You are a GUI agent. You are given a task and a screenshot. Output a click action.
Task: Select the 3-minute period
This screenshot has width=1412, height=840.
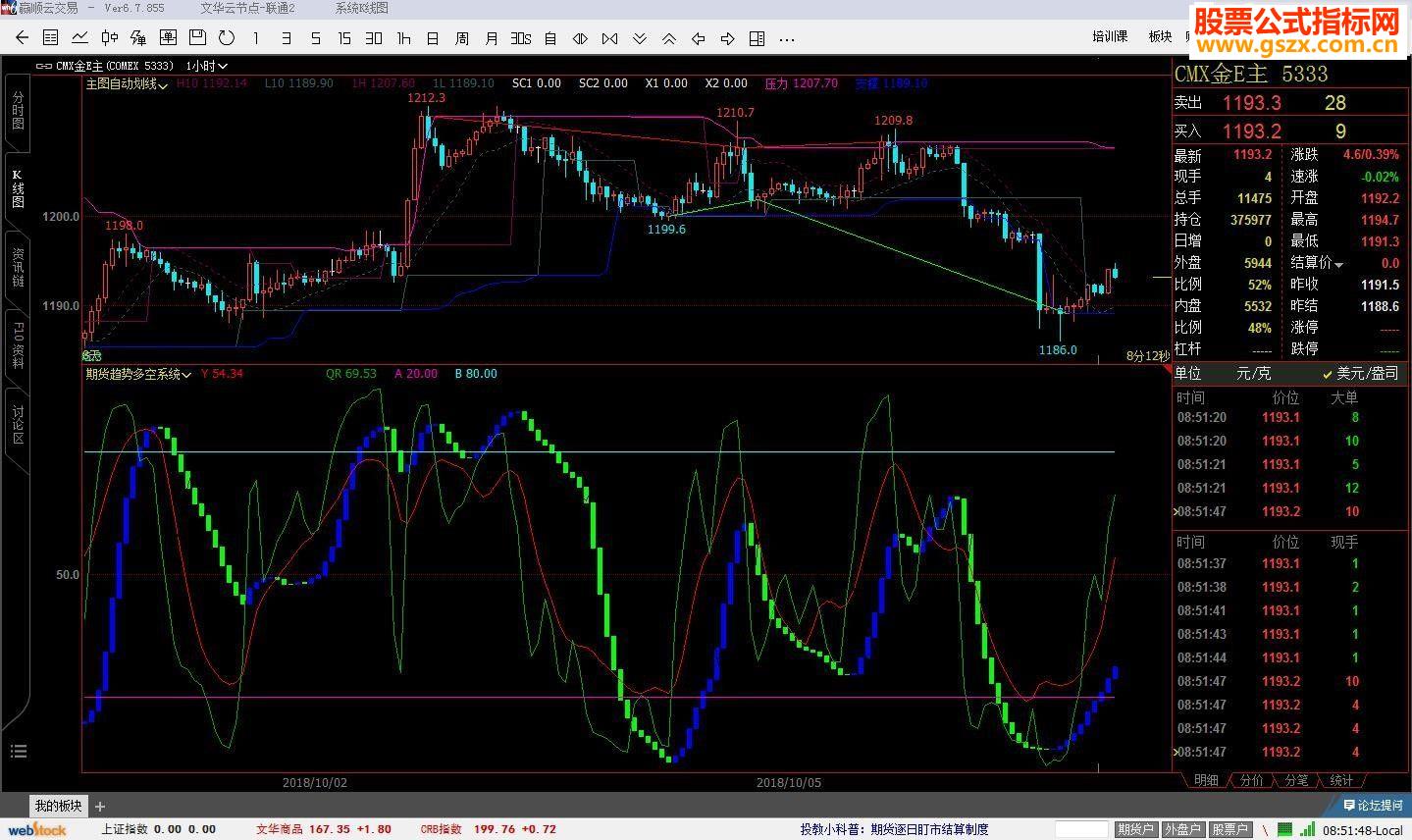[x=286, y=38]
